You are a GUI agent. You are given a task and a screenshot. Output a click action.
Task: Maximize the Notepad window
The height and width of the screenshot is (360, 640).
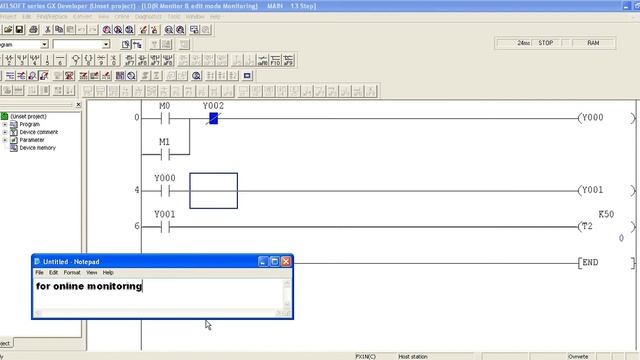275,261
